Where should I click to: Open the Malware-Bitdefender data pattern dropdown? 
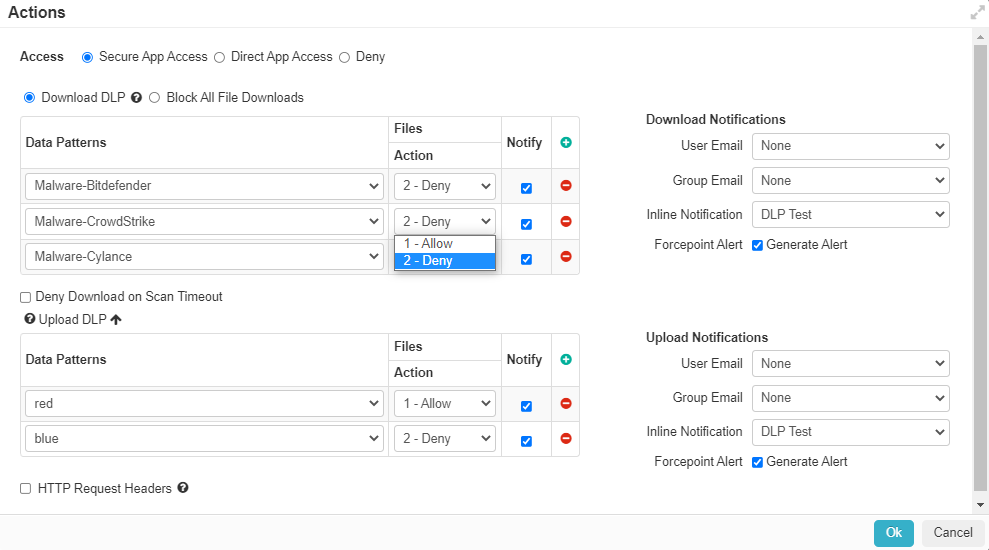pyautogui.click(x=203, y=186)
